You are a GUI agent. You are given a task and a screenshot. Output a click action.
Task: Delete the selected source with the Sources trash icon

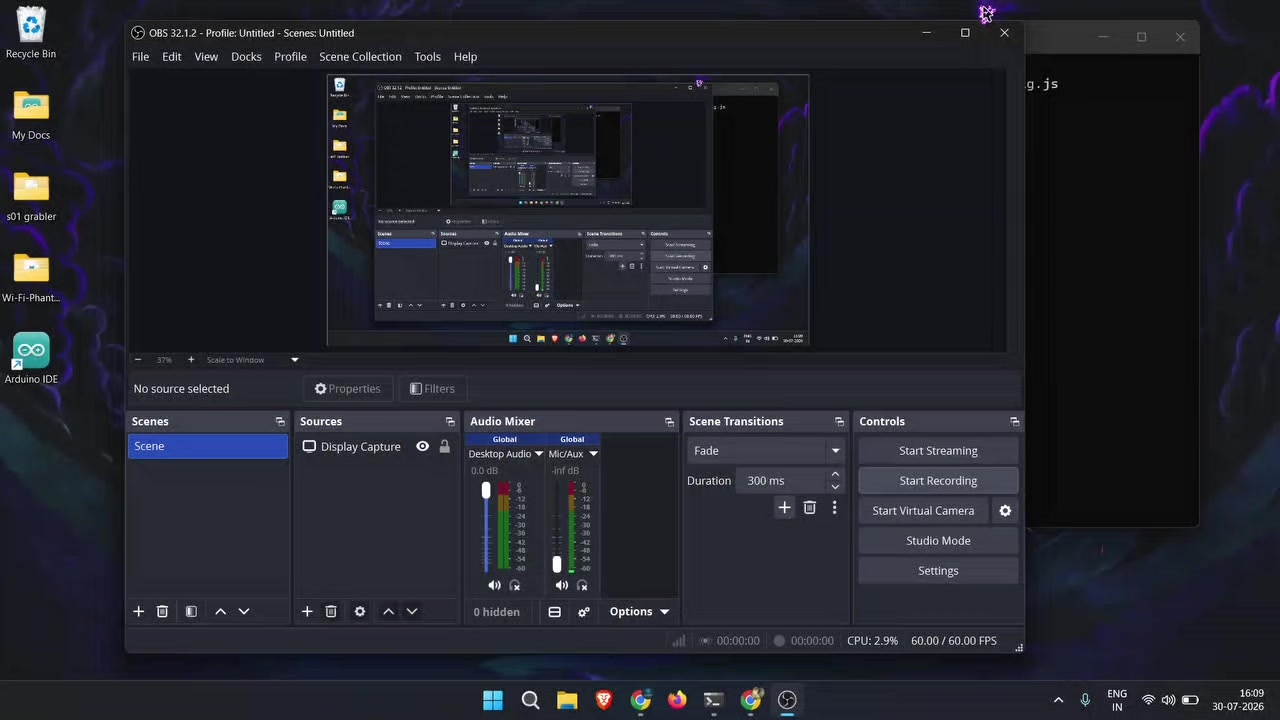coord(331,612)
